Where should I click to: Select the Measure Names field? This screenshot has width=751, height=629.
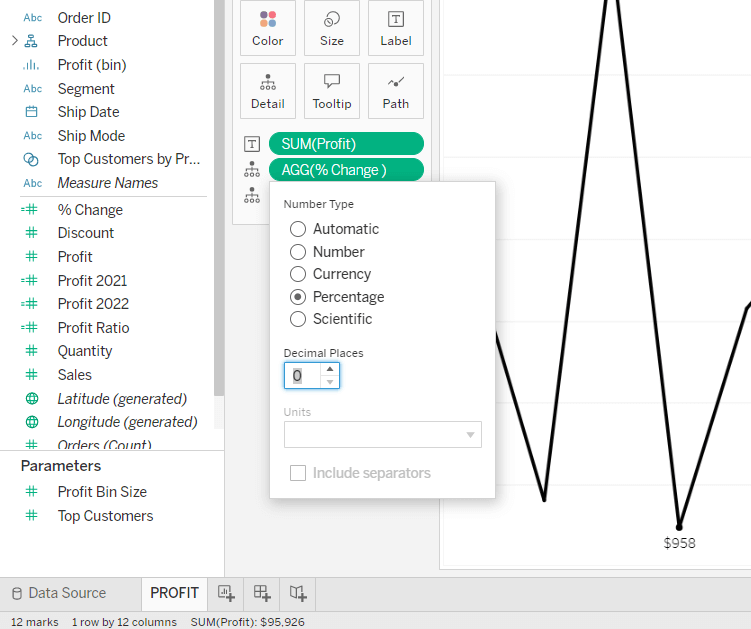point(108,183)
